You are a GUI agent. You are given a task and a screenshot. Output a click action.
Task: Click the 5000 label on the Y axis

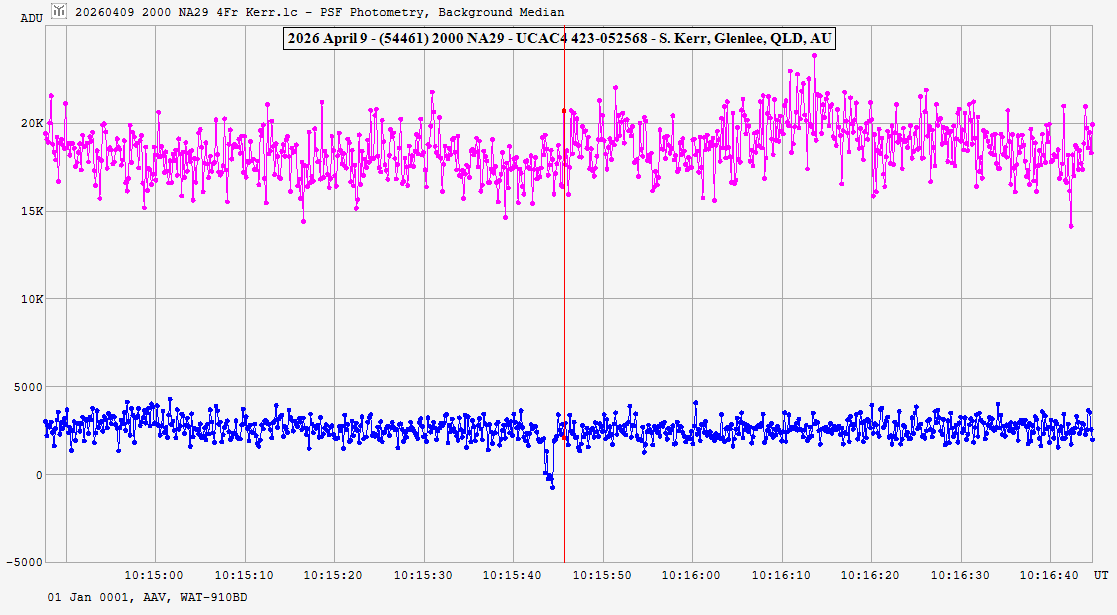point(29,387)
